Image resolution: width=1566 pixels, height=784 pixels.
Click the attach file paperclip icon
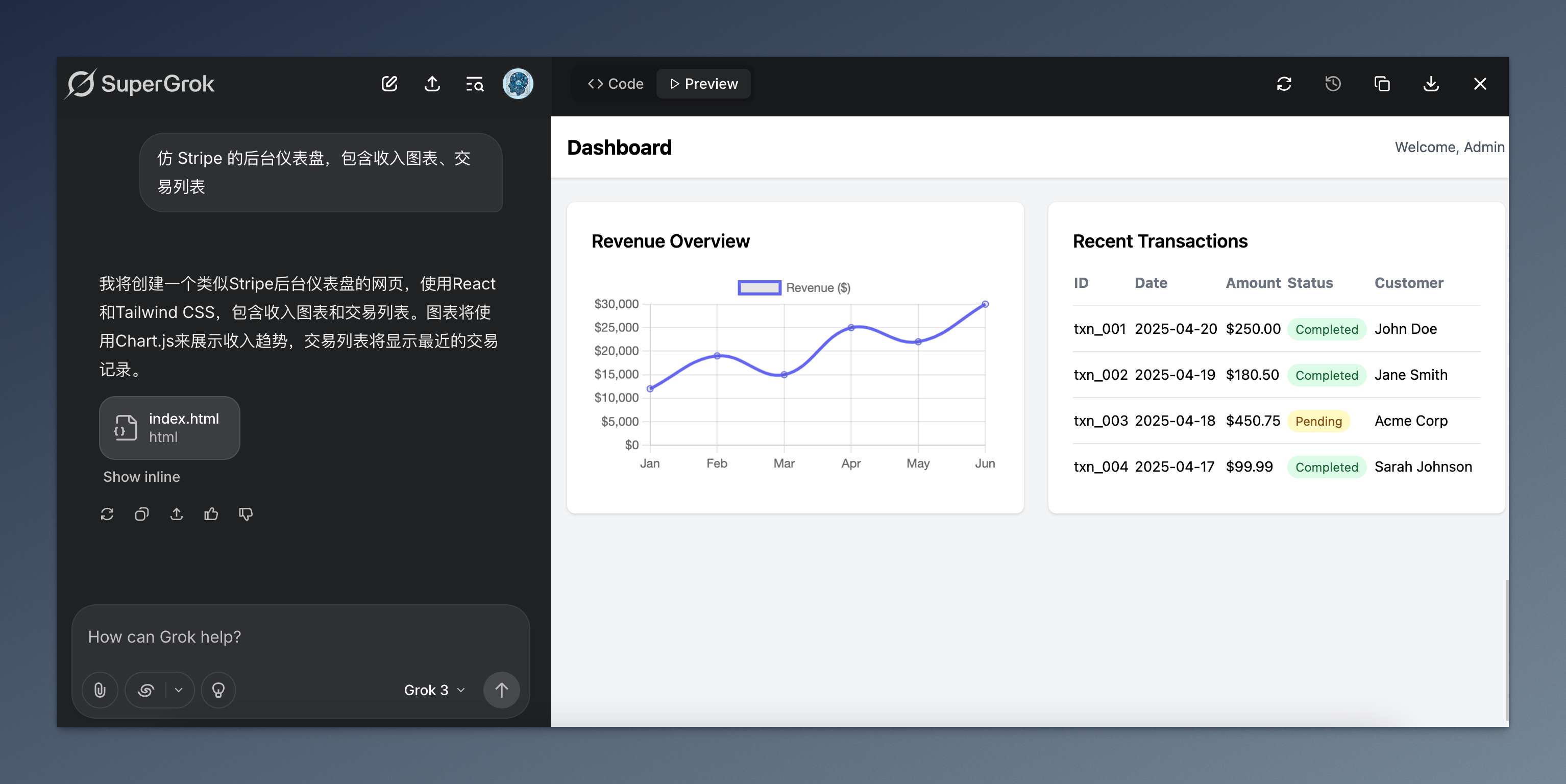pyautogui.click(x=100, y=690)
